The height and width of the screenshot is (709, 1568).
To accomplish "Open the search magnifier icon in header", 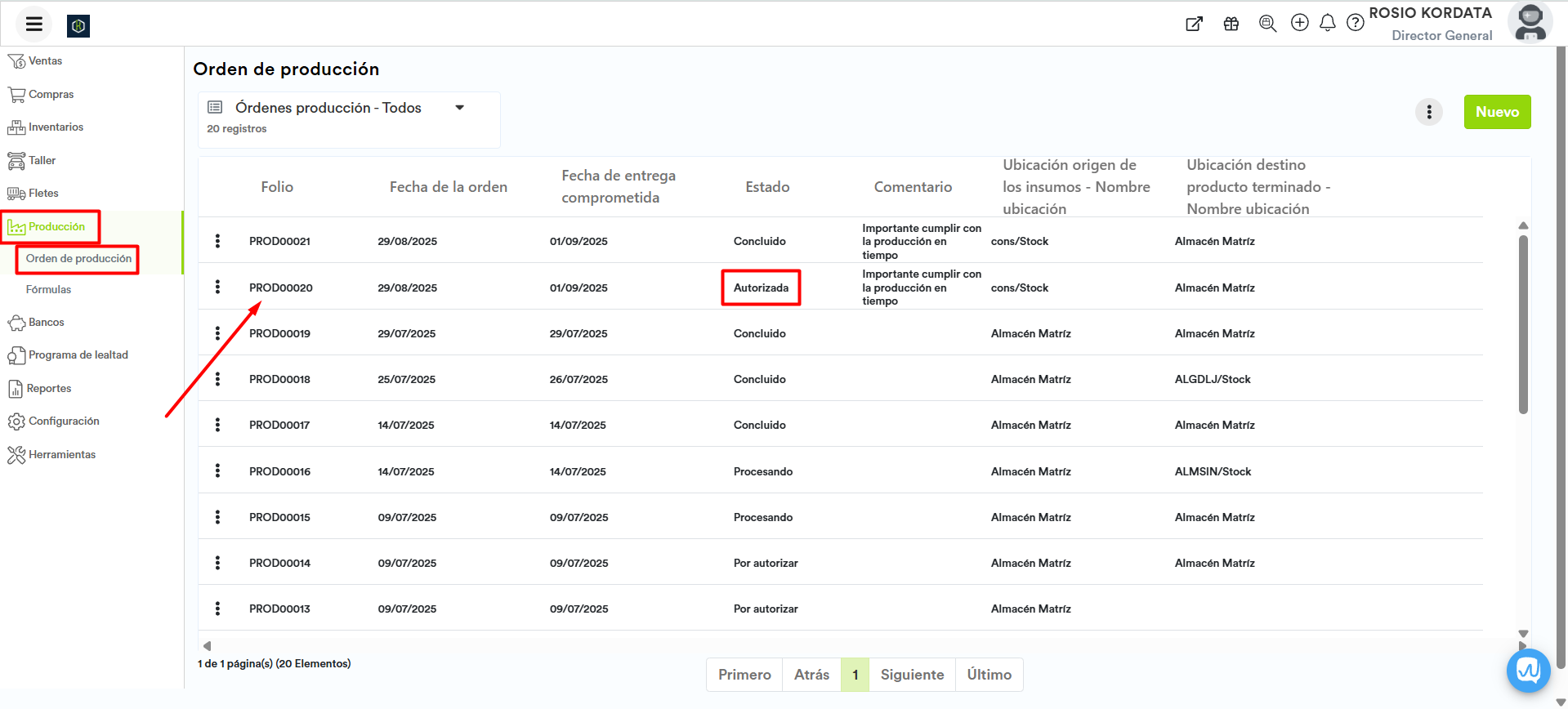I will [x=1267, y=24].
